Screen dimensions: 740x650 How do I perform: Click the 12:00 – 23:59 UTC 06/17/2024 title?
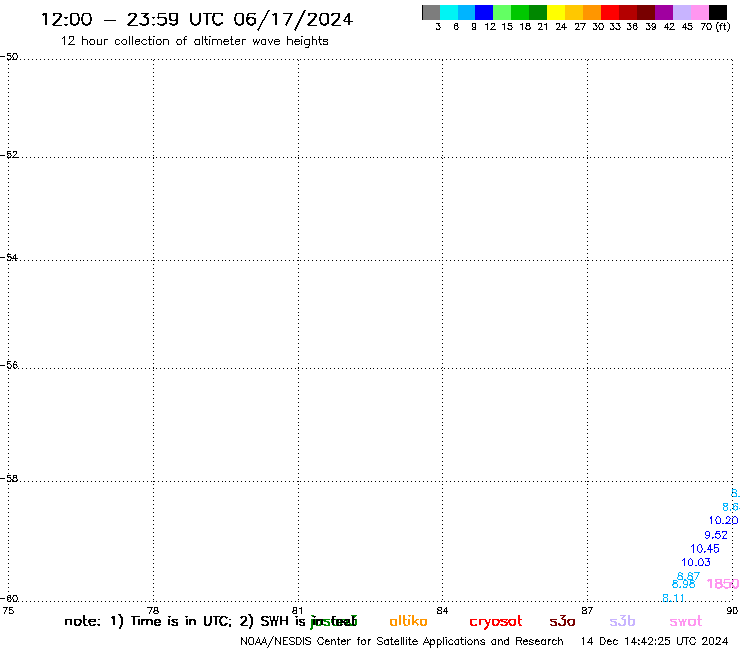coord(197,19)
